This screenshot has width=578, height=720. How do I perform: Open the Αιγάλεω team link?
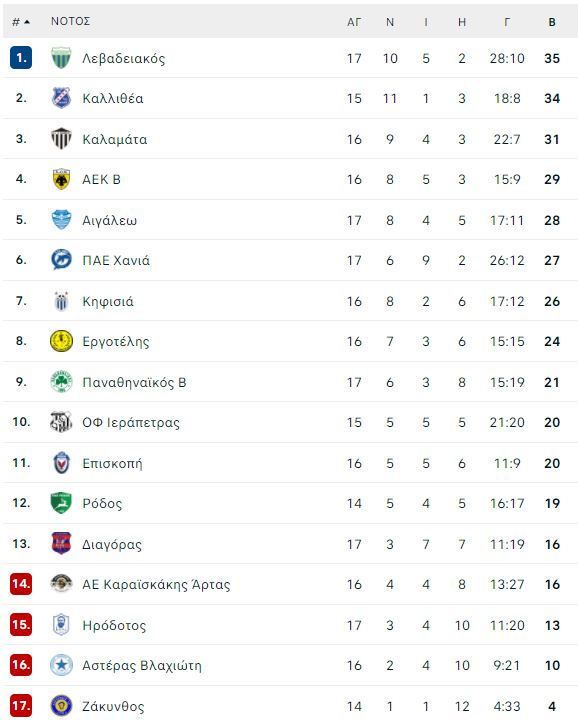coord(109,220)
